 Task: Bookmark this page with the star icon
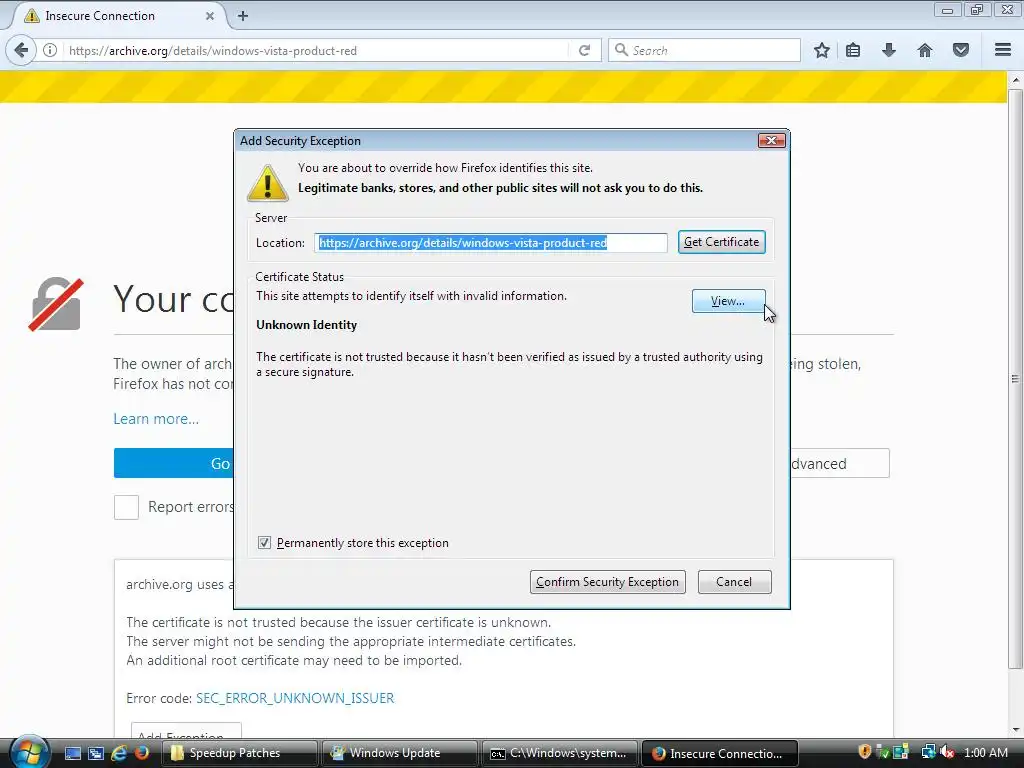(x=822, y=50)
